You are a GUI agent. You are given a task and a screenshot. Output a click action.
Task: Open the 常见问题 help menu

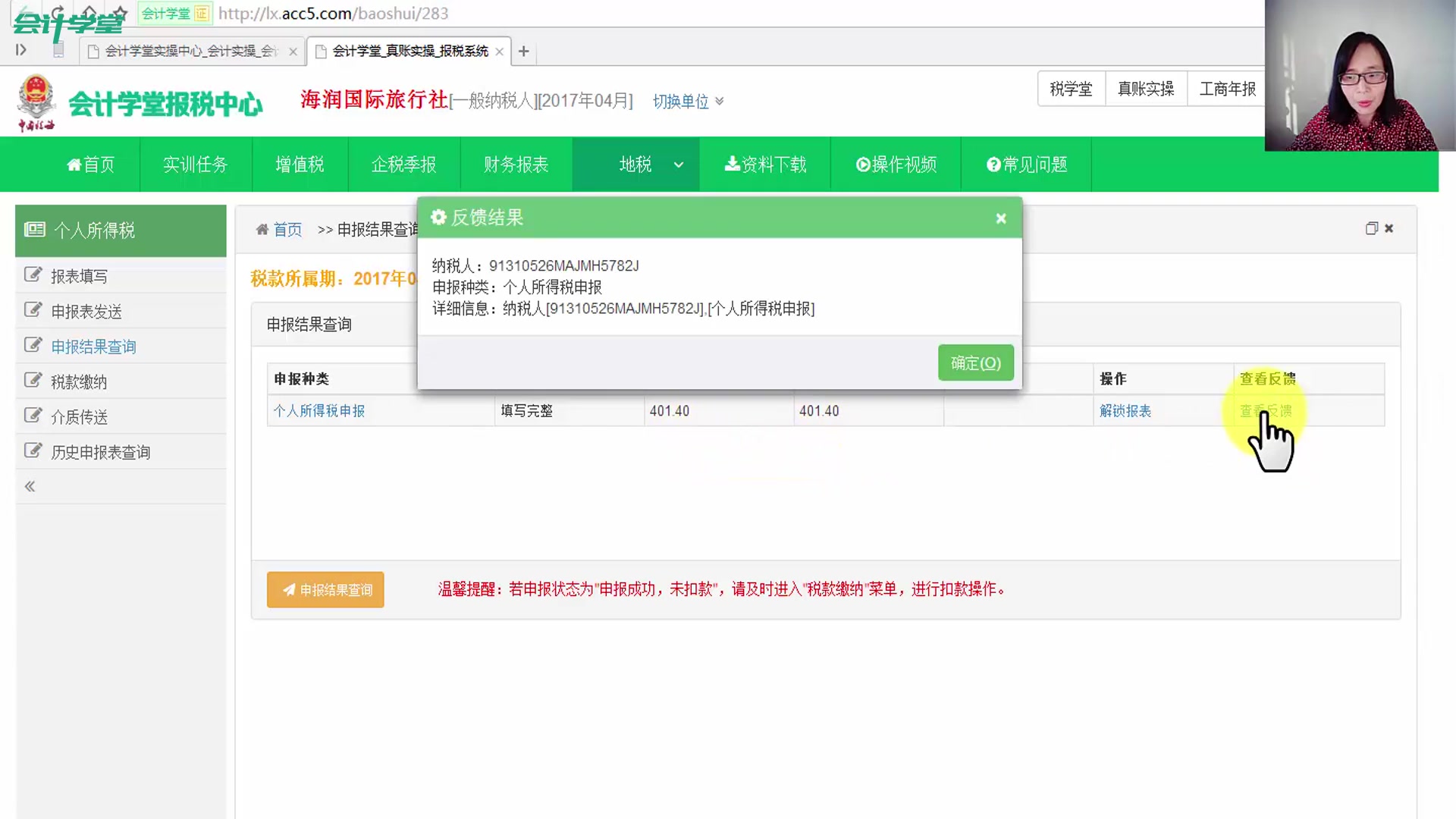pos(1026,165)
